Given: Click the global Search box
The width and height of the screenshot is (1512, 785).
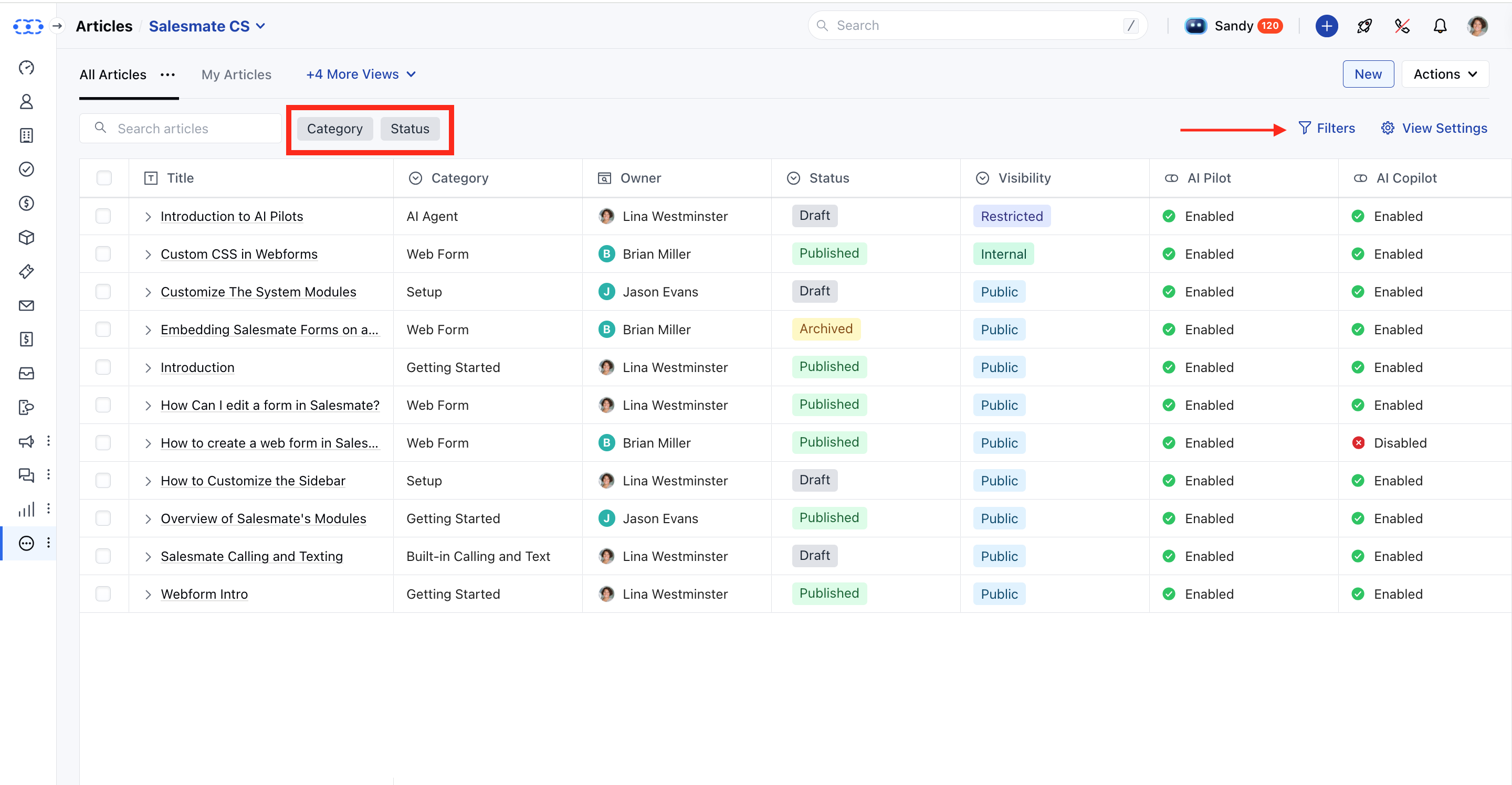Looking at the screenshot, I should click(x=977, y=25).
